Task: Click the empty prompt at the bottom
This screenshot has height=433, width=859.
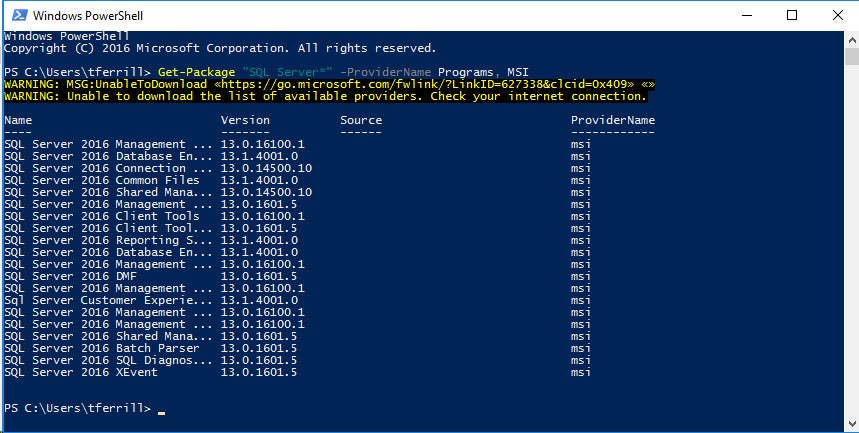Action: [160, 409]
